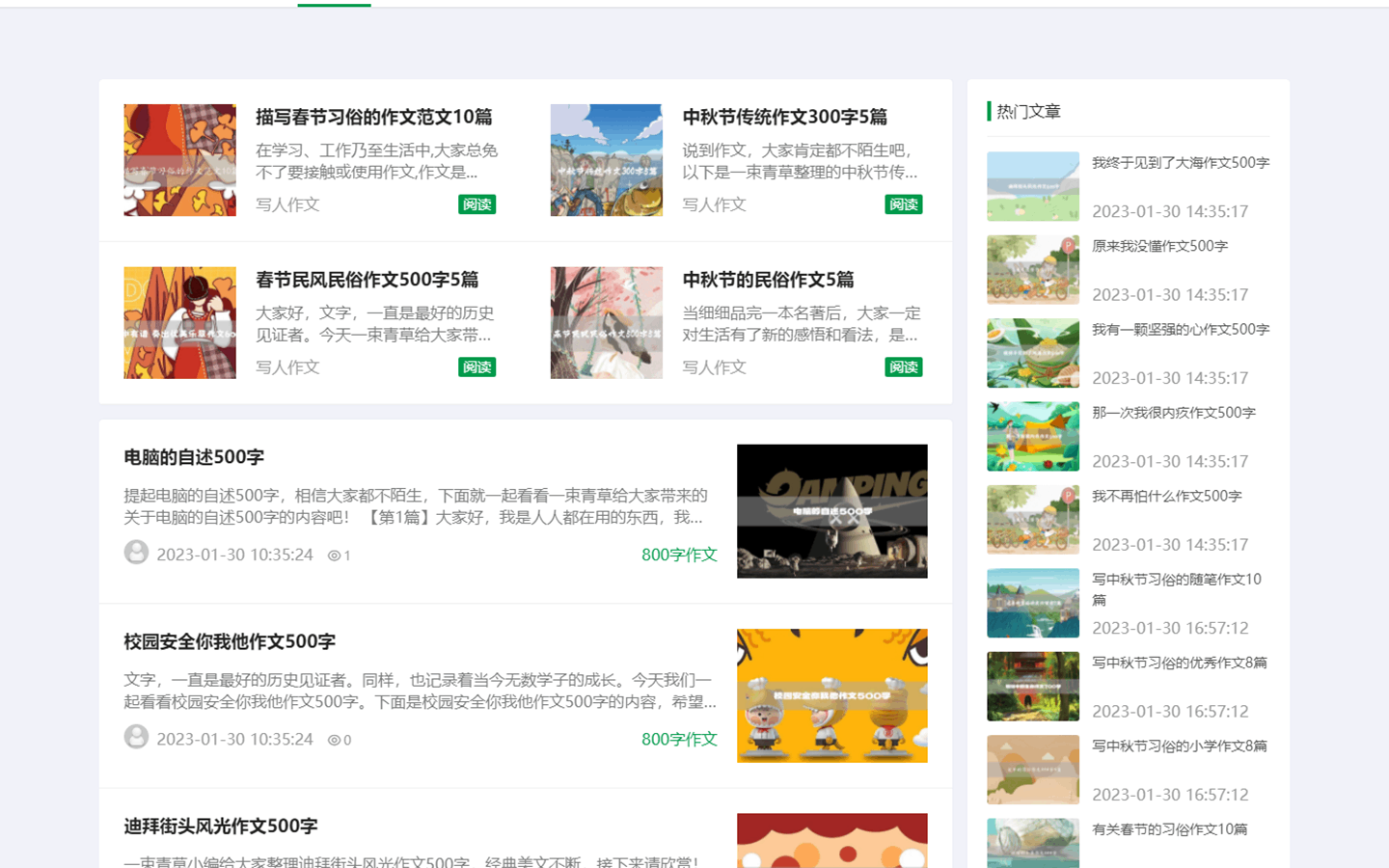
Task: Open article 描写春节习俗的作文范文10篇
Action: (374, 117)
